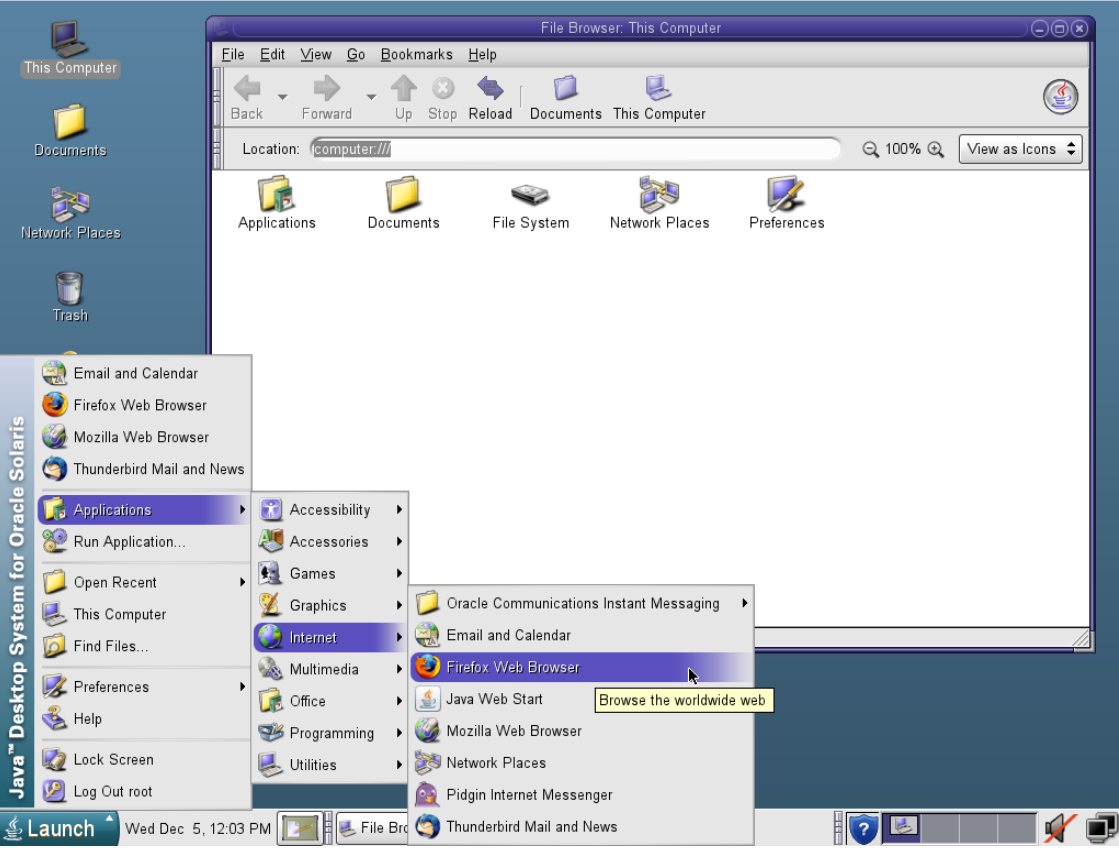
Task: Toggle the muted volume speaker icon
Action: [1059, 828]
